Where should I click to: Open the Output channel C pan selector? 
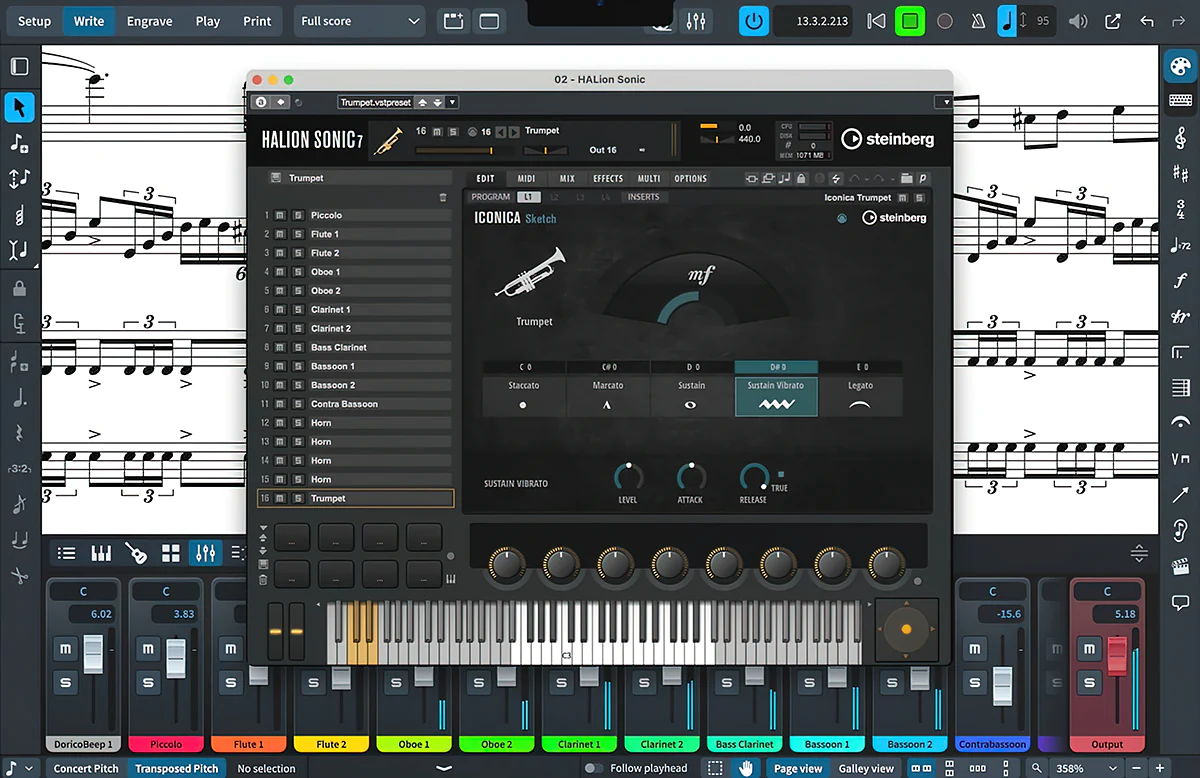point(1107,591)
